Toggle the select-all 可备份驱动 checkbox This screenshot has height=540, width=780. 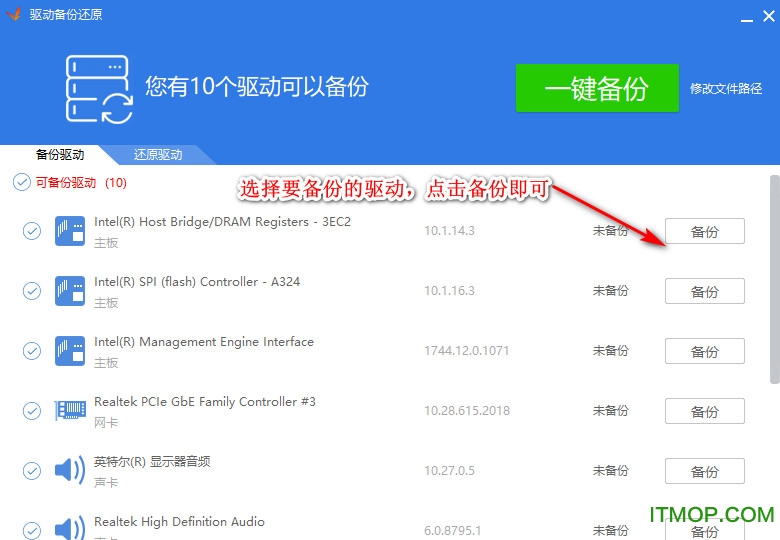[22, 182]
